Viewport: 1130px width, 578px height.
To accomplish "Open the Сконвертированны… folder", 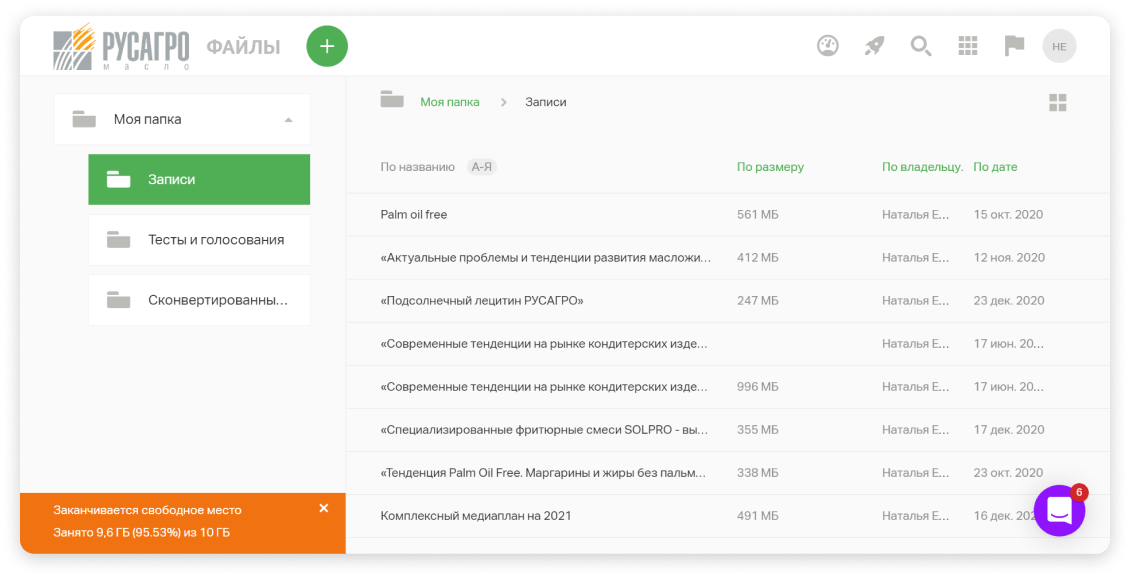I will 199,300.
